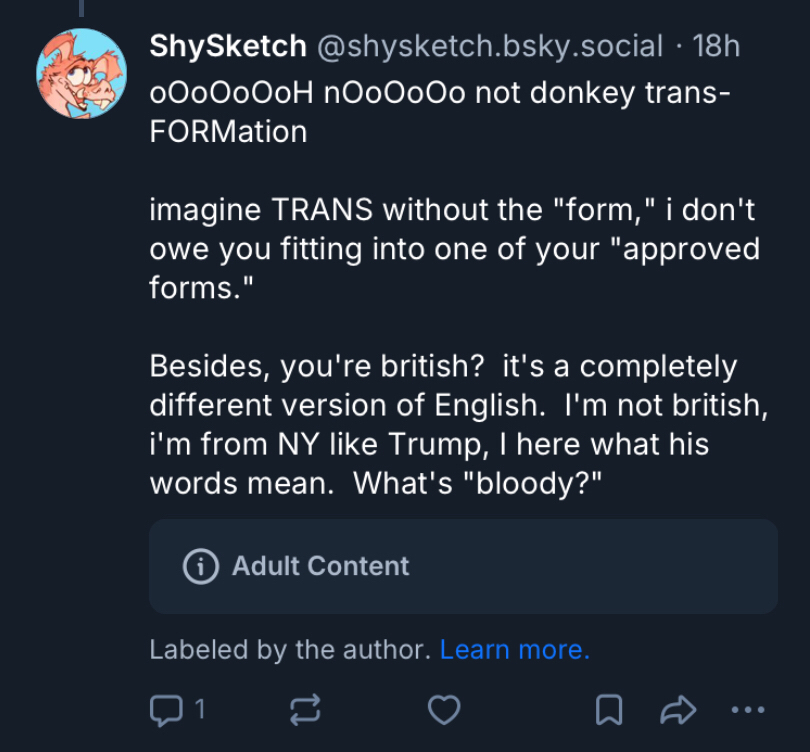Open the ShySketch display name profile link
This screenshot has width=810, height=752.
click(227, 46)
